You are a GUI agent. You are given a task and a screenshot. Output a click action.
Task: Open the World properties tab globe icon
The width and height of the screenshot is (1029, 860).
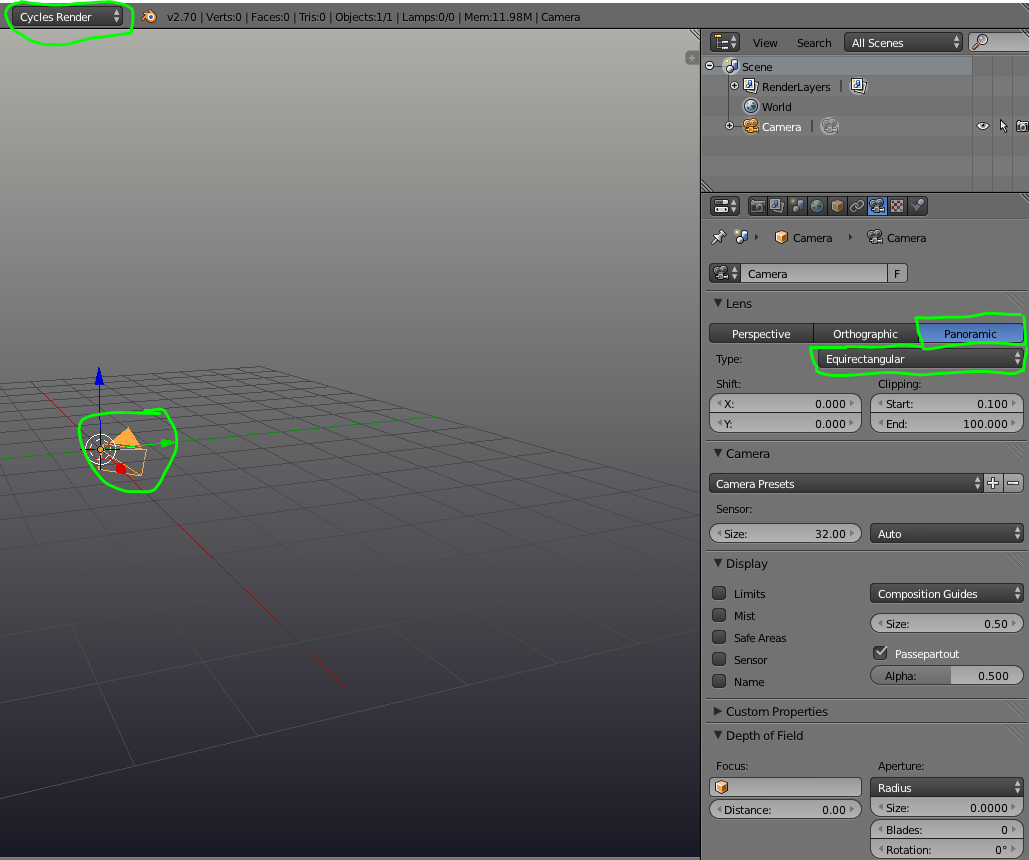[817, 206]
